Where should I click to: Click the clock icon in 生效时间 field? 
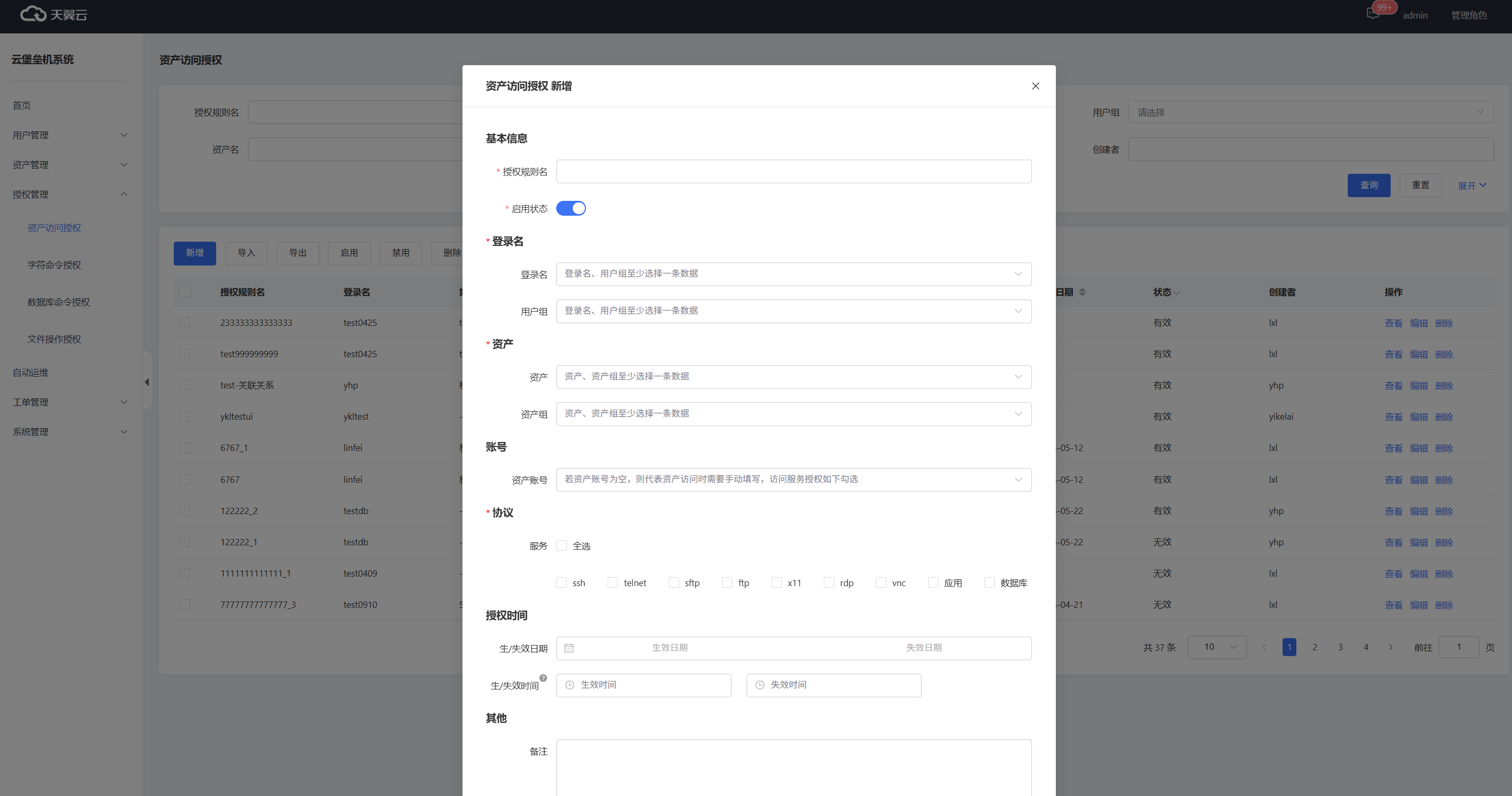click(570, 685)
